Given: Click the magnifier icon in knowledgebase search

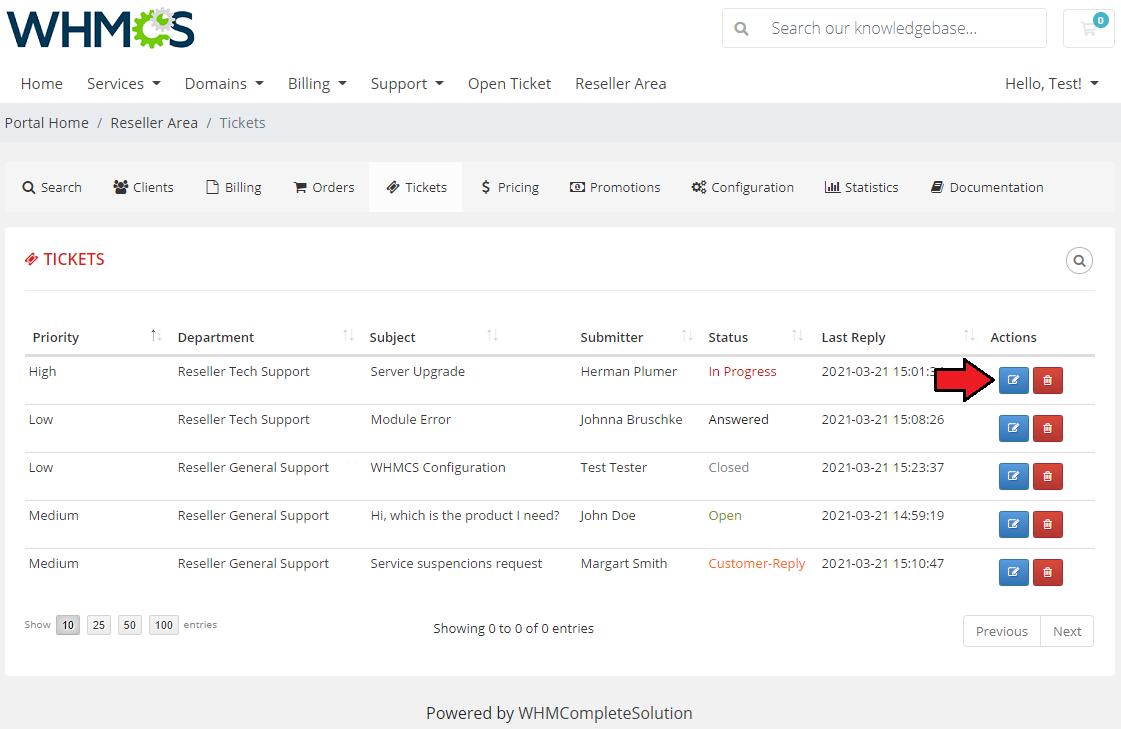Looking at the screenshot, I should tap(741, 29).
